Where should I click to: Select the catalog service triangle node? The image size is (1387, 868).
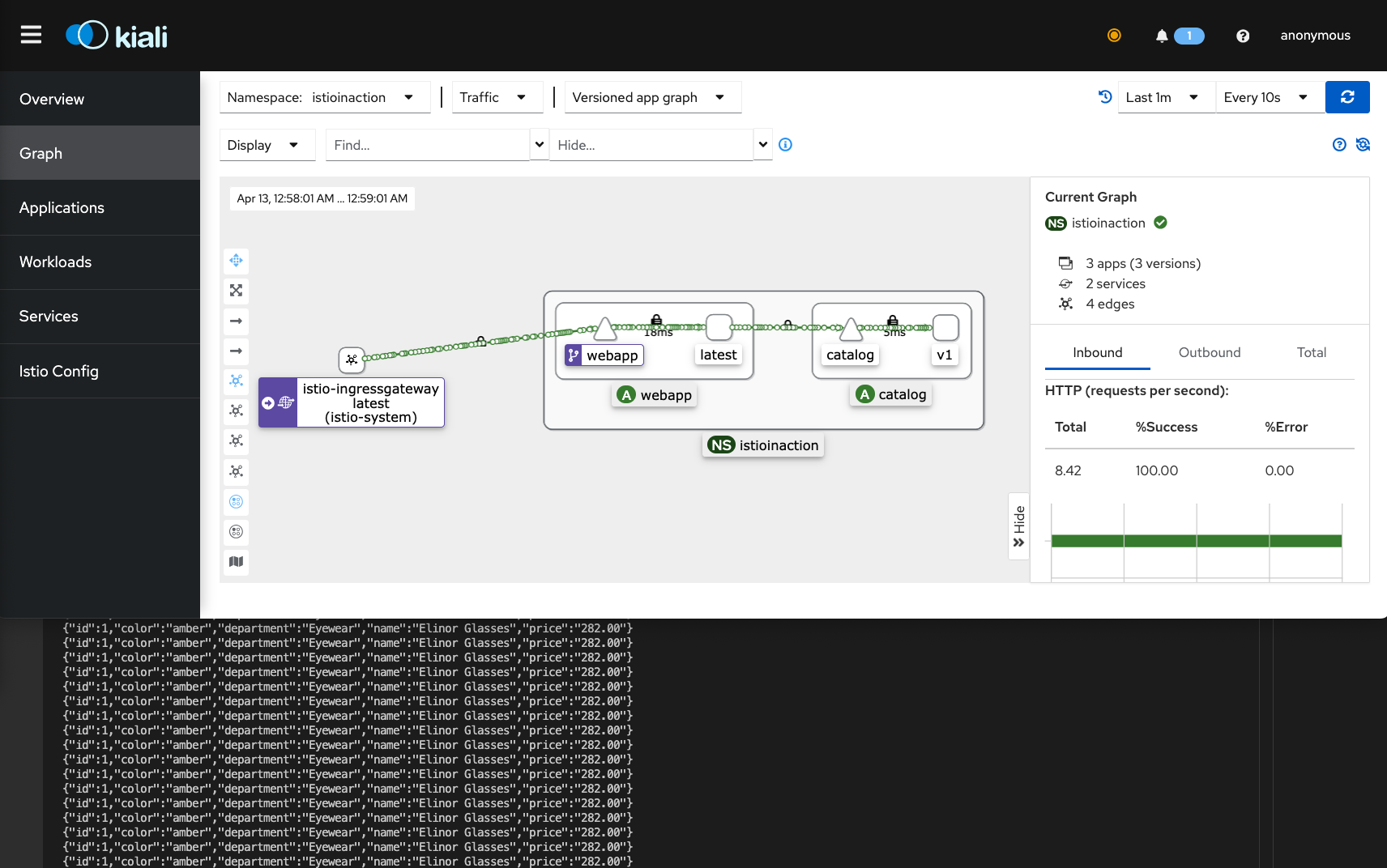tap(851, 330)
